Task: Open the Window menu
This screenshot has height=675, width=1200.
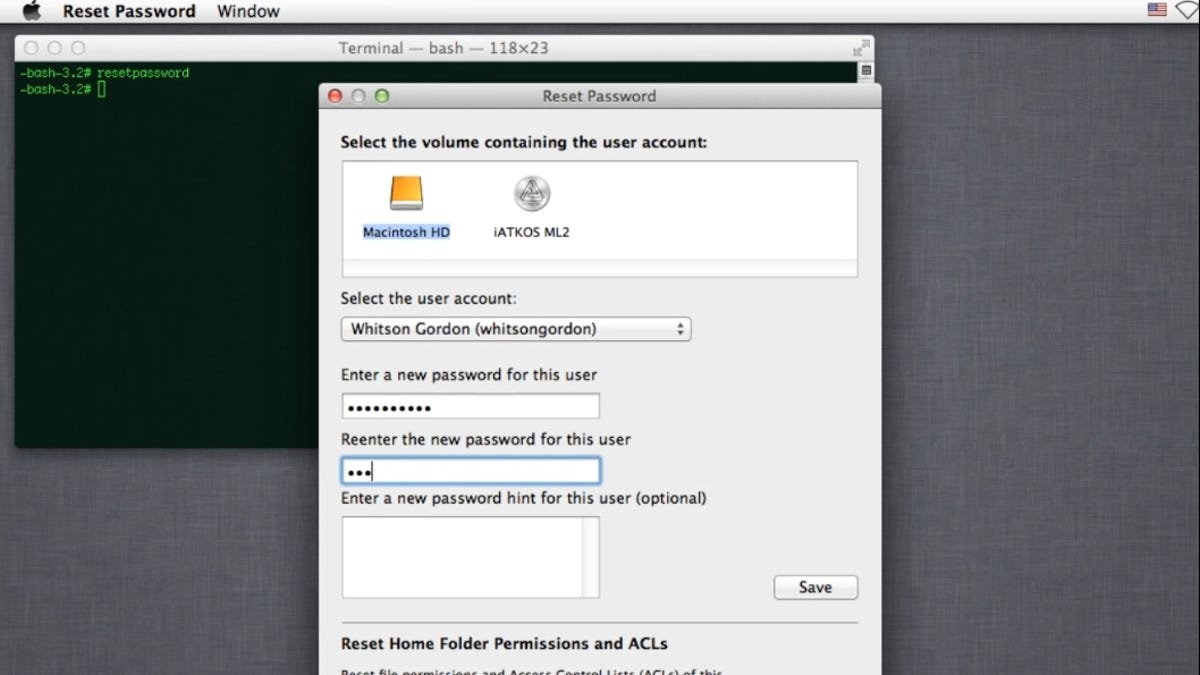Action: pyautogui.click(x=248, y=11)
